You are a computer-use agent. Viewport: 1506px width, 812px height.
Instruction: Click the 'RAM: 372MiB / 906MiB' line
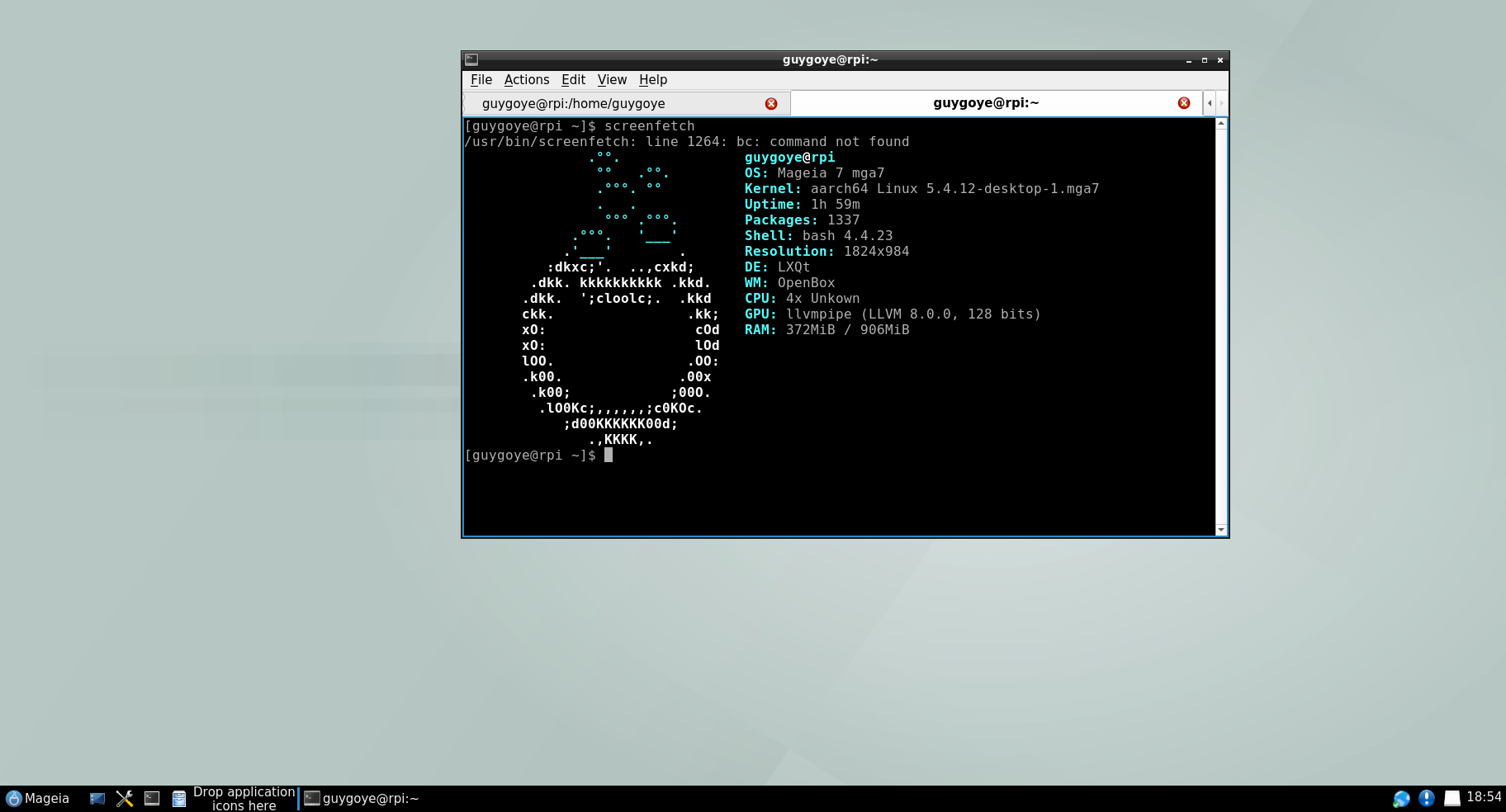tap(826, 330)
